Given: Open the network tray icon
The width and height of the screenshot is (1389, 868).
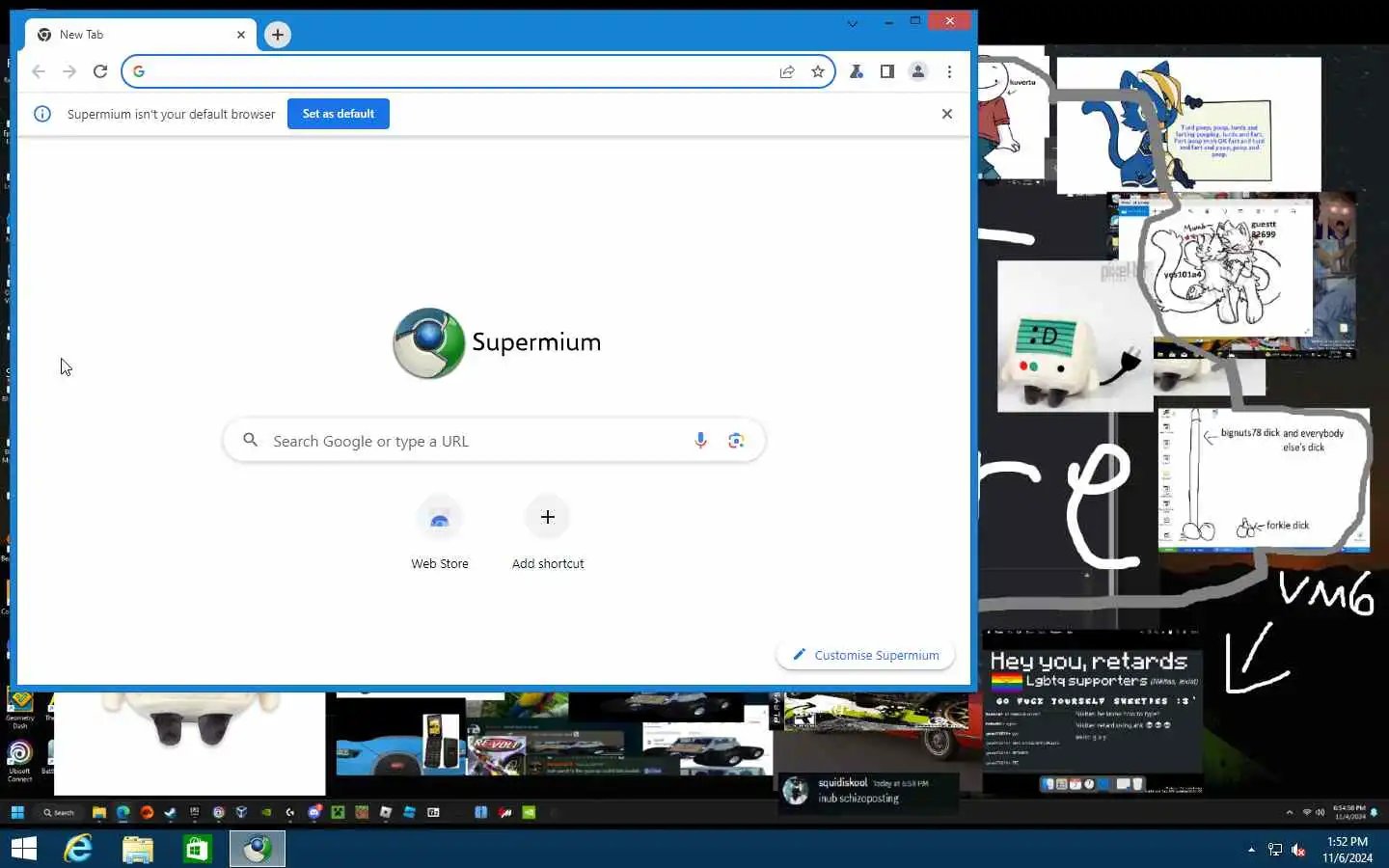Looking at the screenshot, I should point(1275,850).
